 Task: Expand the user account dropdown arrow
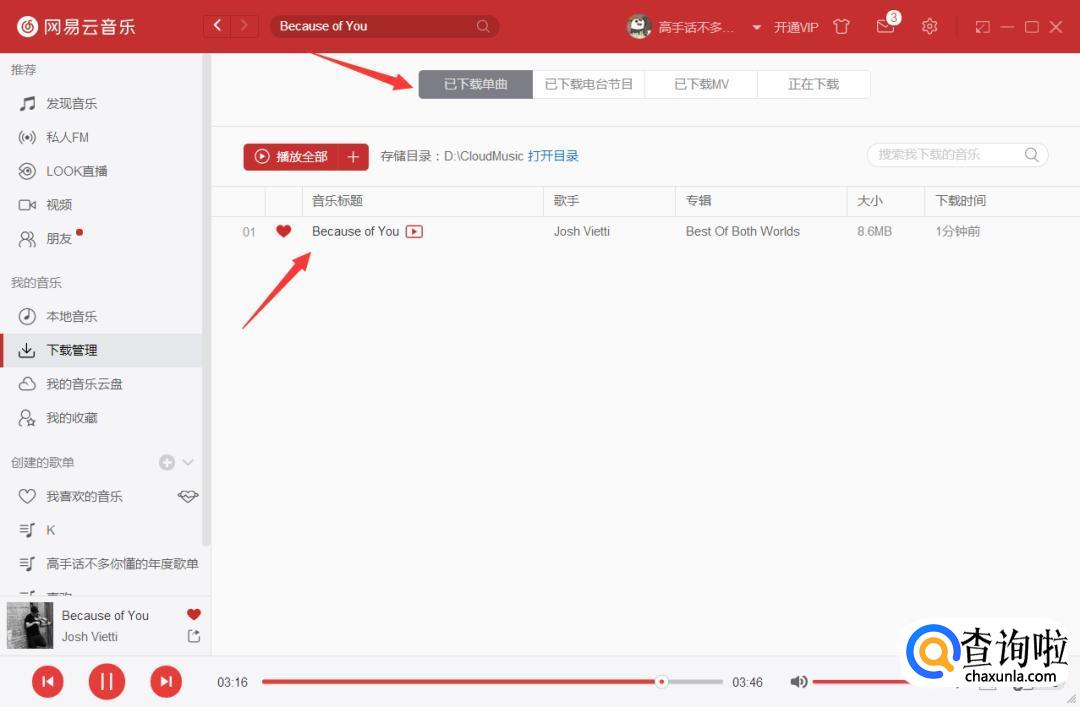756,27
